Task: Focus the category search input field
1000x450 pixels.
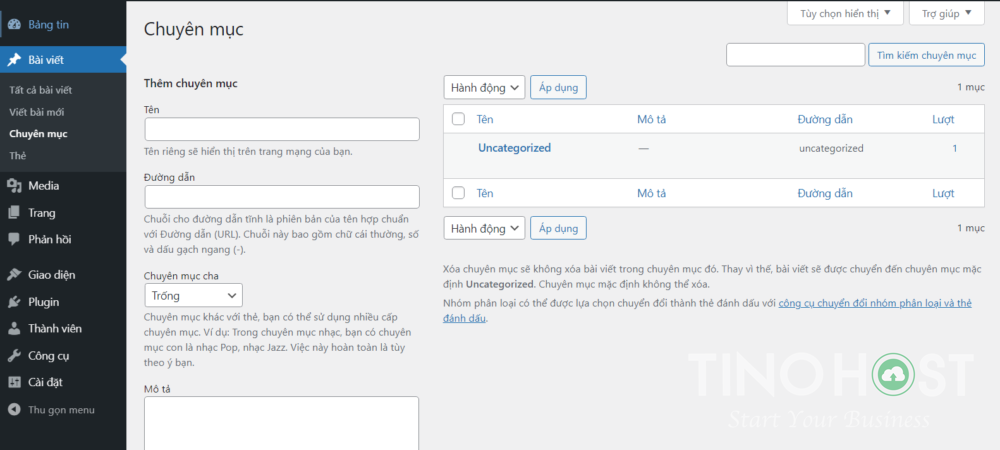Action: (795, 55)
